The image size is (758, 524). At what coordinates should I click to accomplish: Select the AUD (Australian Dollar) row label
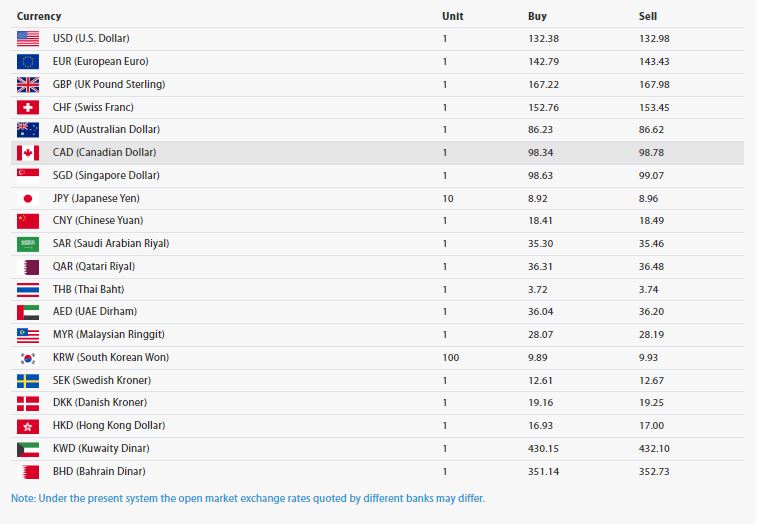pyautogui.click(x=105, y=130)
